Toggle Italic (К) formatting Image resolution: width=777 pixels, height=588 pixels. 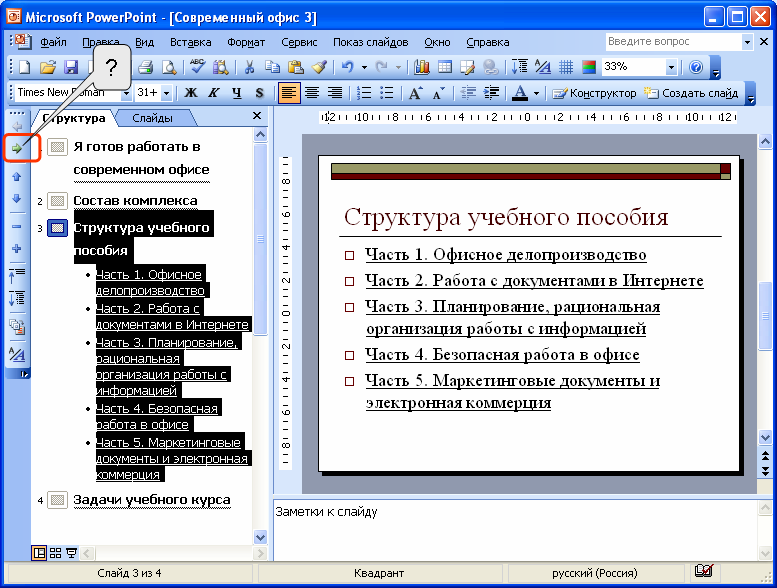tap(214, 93)
